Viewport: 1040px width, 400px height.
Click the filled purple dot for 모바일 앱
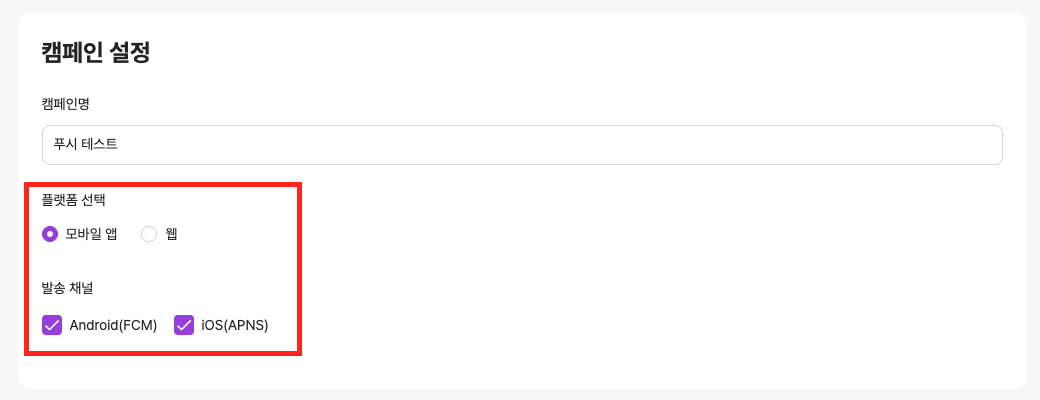click(x=50, y=235)
